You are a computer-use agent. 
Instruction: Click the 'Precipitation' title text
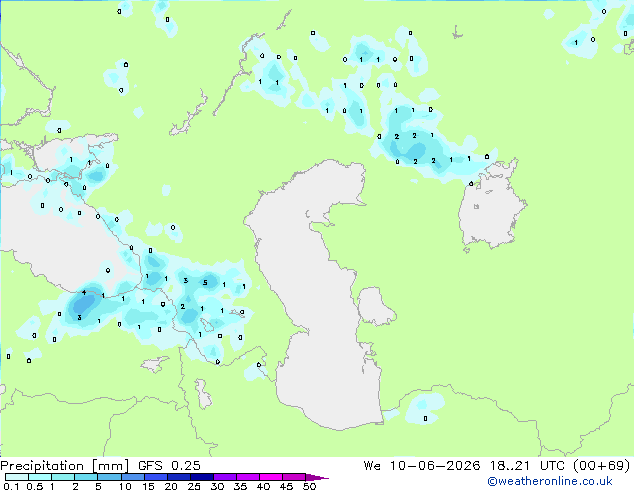click(42, 466)
